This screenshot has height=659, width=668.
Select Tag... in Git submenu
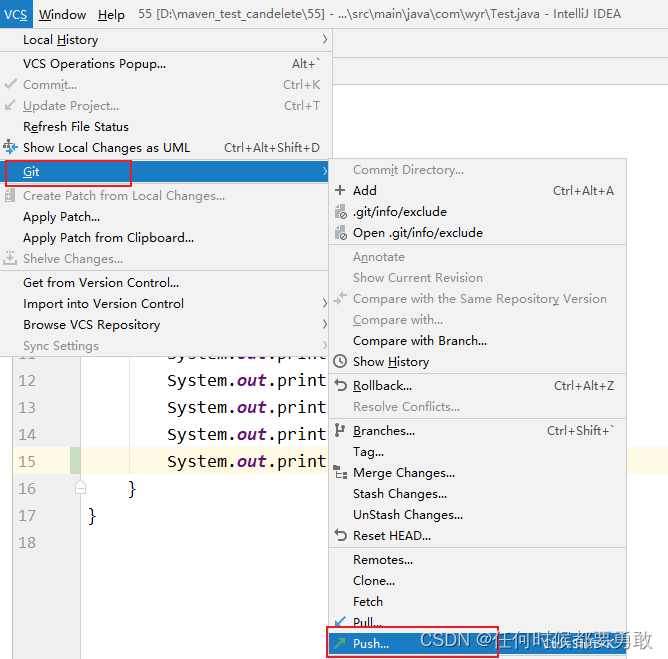click(x=478, y=452)
